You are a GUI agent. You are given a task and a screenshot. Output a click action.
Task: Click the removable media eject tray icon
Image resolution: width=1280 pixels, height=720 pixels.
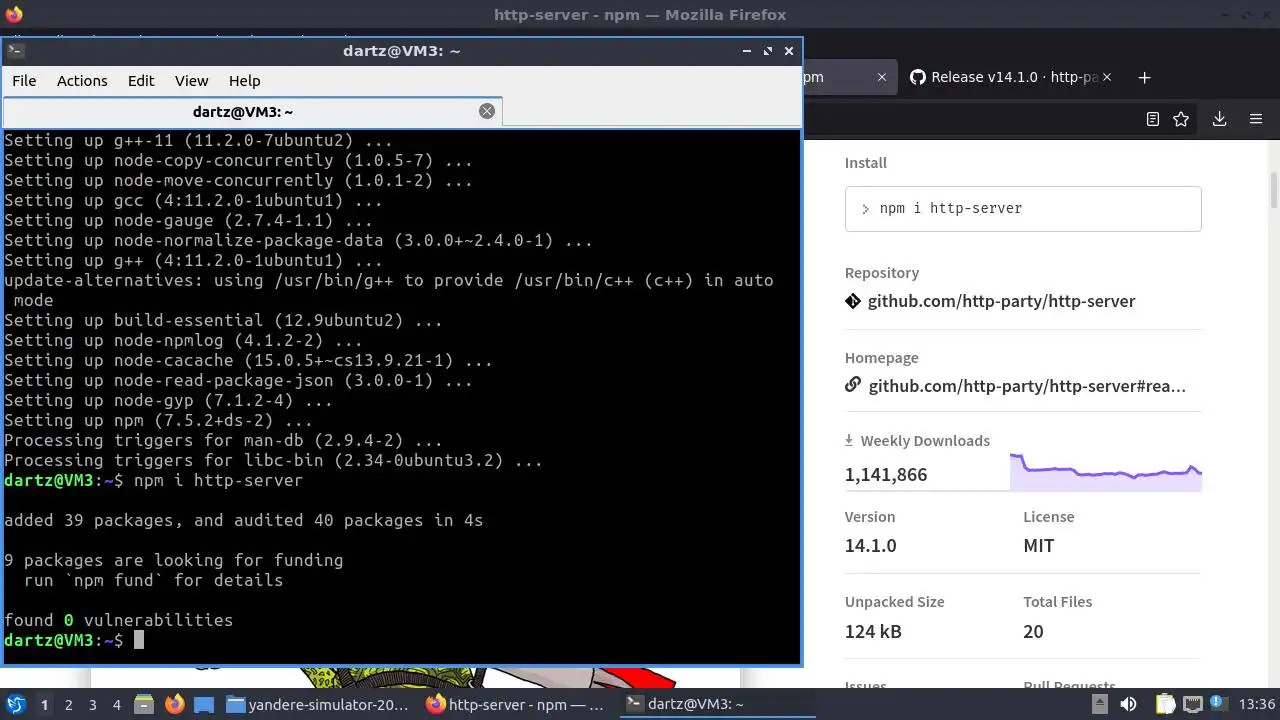click(1101, 704)
